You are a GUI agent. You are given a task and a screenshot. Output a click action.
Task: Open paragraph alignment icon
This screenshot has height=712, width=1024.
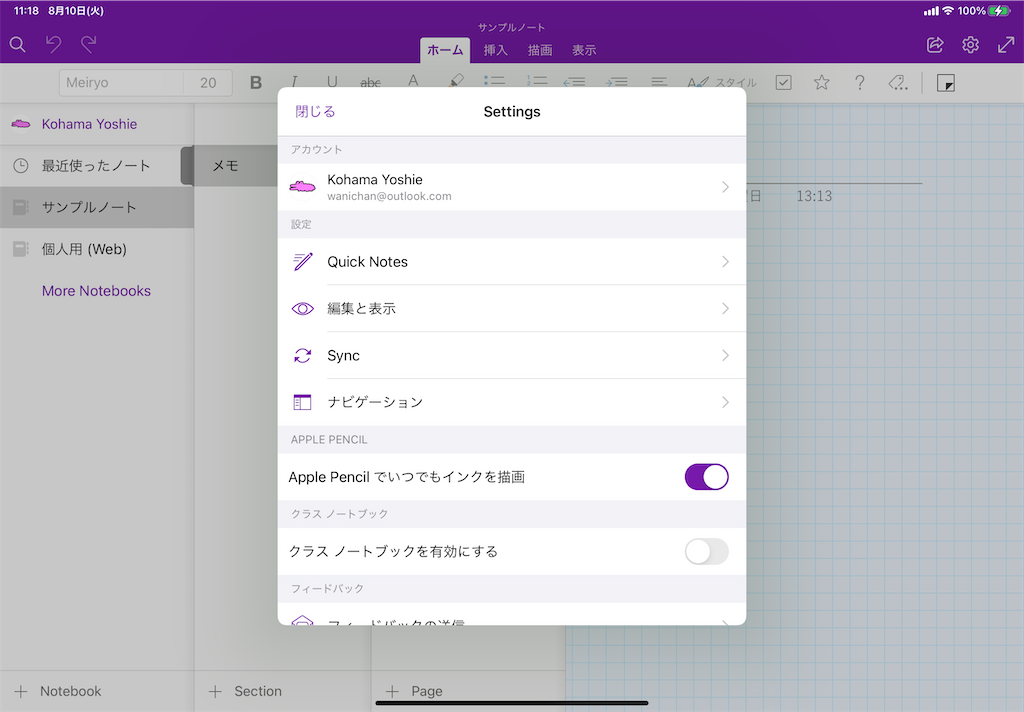click(x=659, y=82)
